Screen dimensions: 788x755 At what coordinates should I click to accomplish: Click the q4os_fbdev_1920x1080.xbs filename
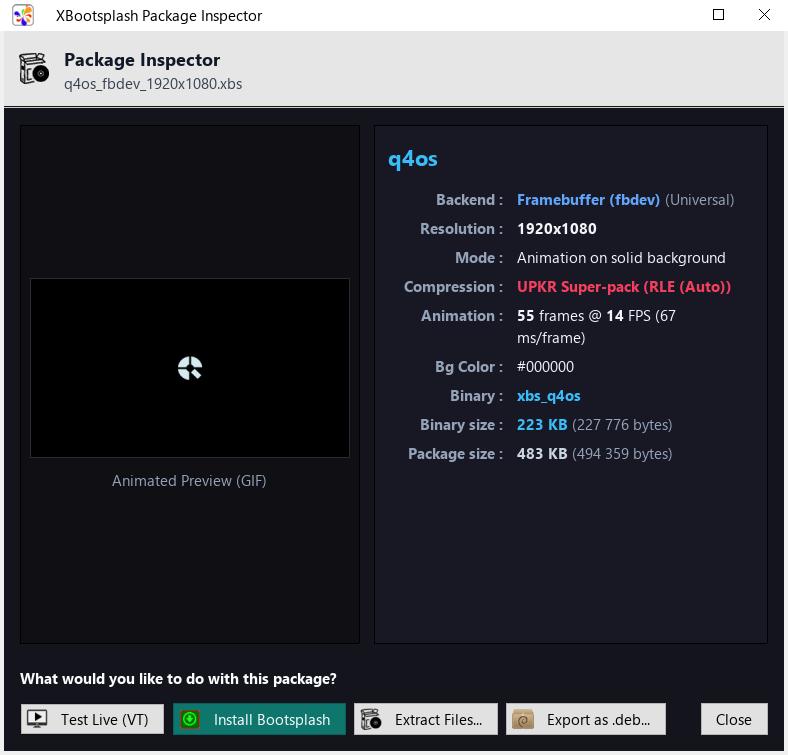(x=153, y=83)
